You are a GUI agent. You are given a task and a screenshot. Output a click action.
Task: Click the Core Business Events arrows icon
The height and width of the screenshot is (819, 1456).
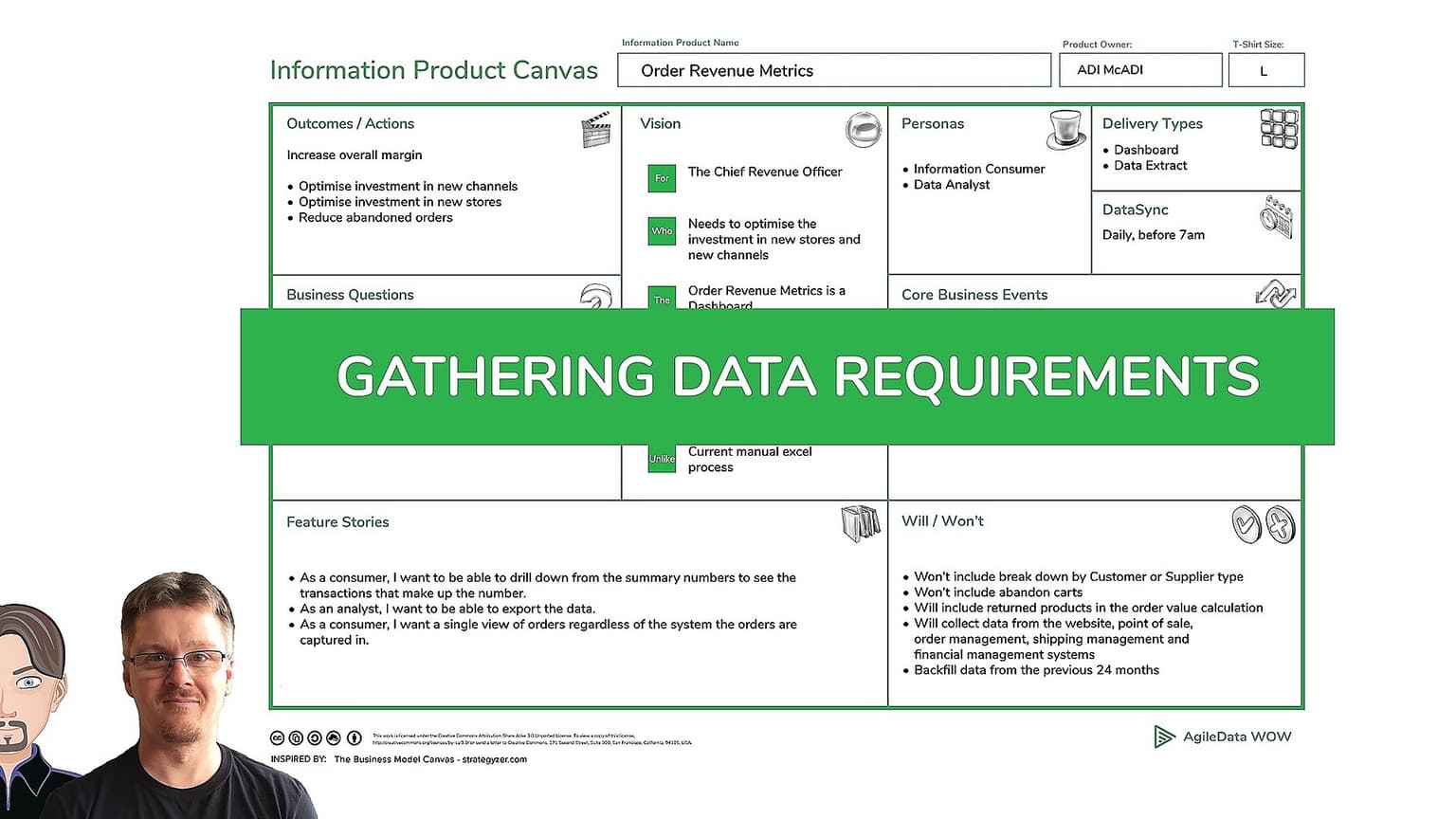[1275, 294]
